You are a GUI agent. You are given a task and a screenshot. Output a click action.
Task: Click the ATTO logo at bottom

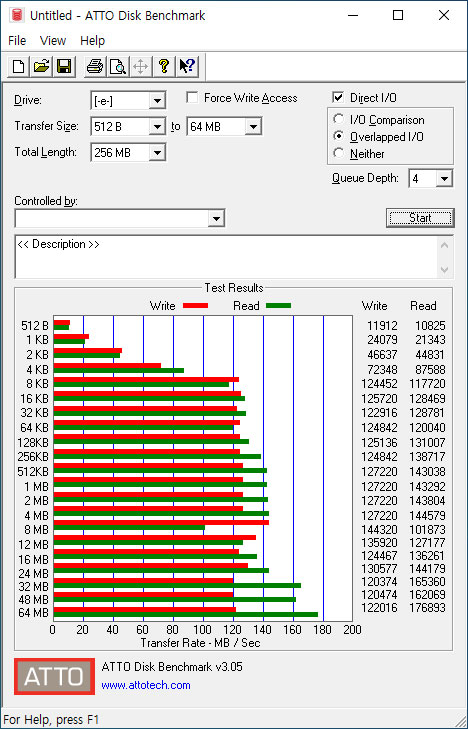tap(54, 676)
